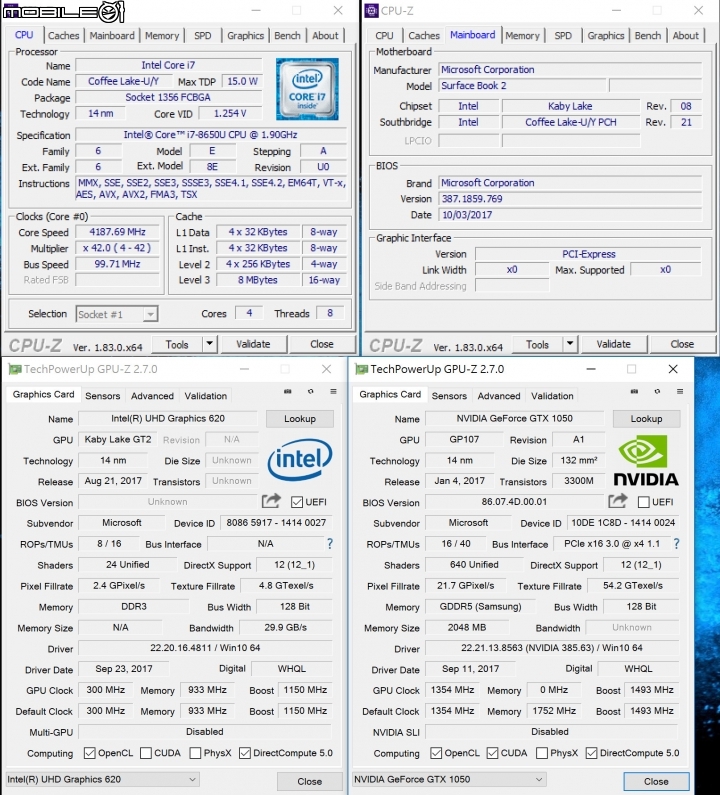
Task: Open NVIDIA GeForce GTX 1050 GPU selector
Action: tap(449, 779)
